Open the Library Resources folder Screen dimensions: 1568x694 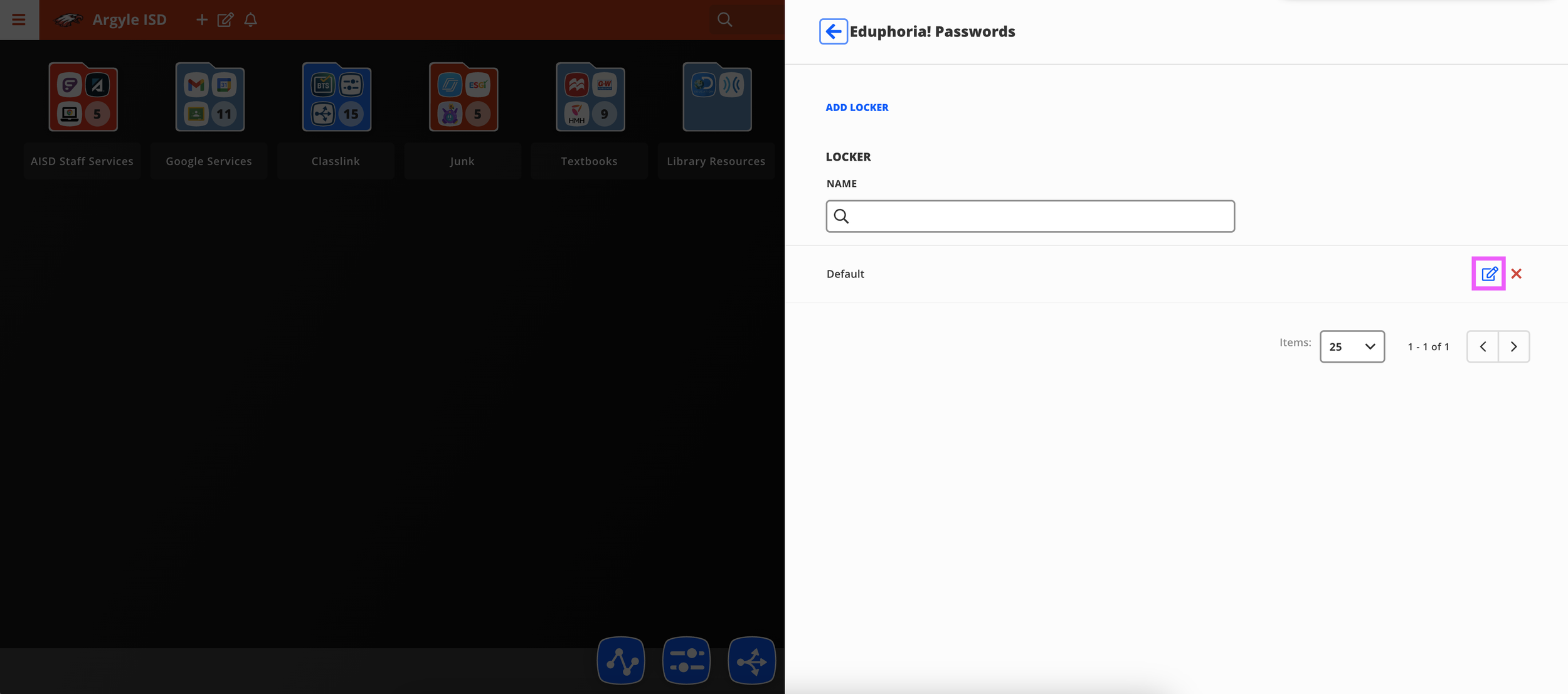(717, 97)
